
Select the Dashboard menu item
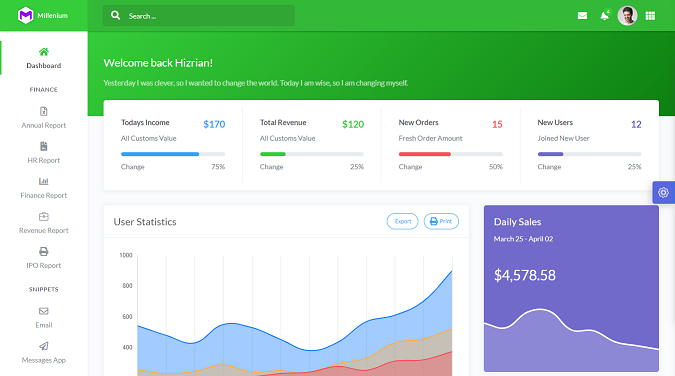coord(43,58)
